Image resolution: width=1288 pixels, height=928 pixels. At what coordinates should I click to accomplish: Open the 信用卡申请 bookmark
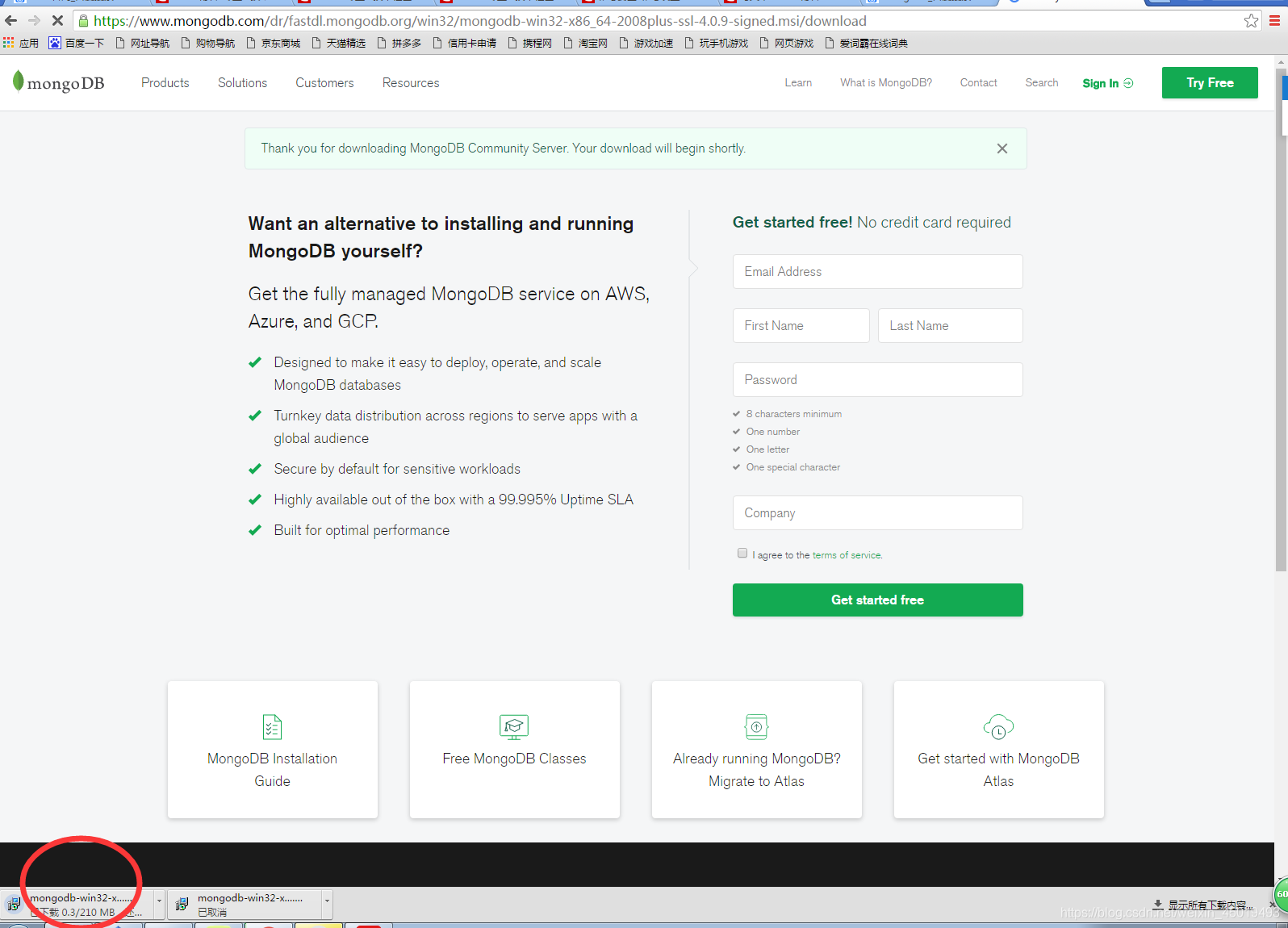coord(465,43)
